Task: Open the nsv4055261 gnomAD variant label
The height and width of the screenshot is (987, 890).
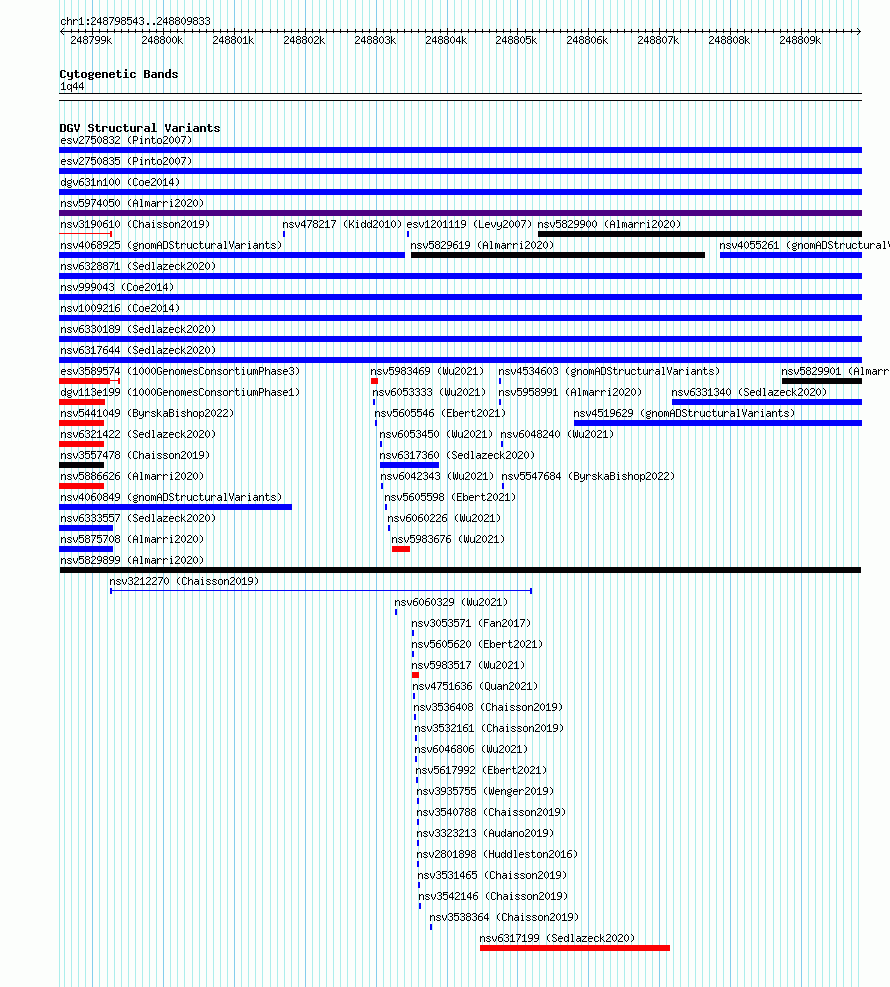Action: pyautogui.click(x=804, y=245)
